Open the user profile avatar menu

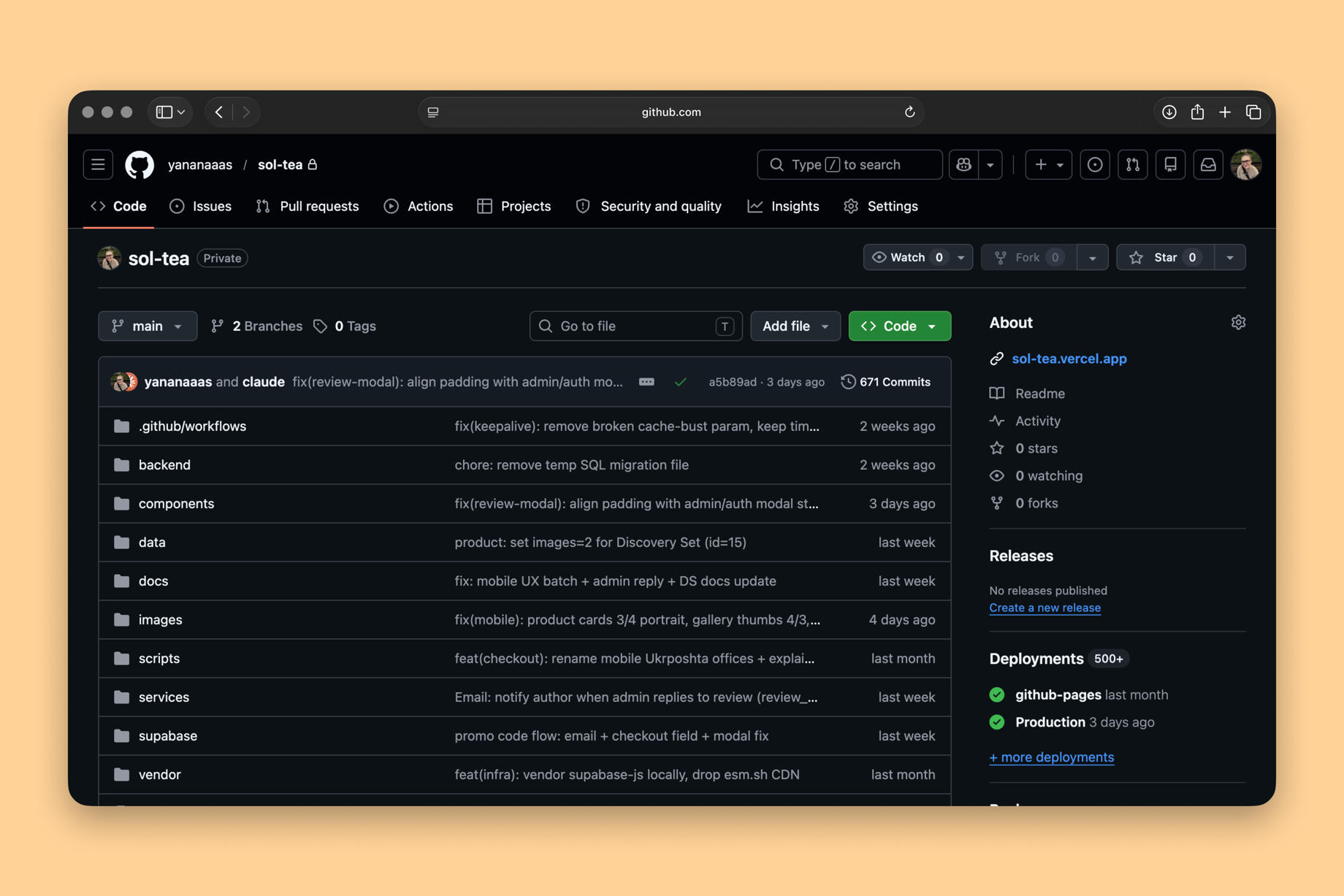point(1245,164)
